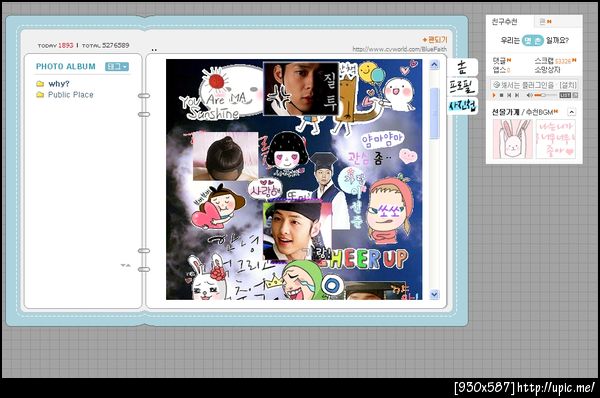Open the 앱스 (apps) link

click(x=499, y=70)
